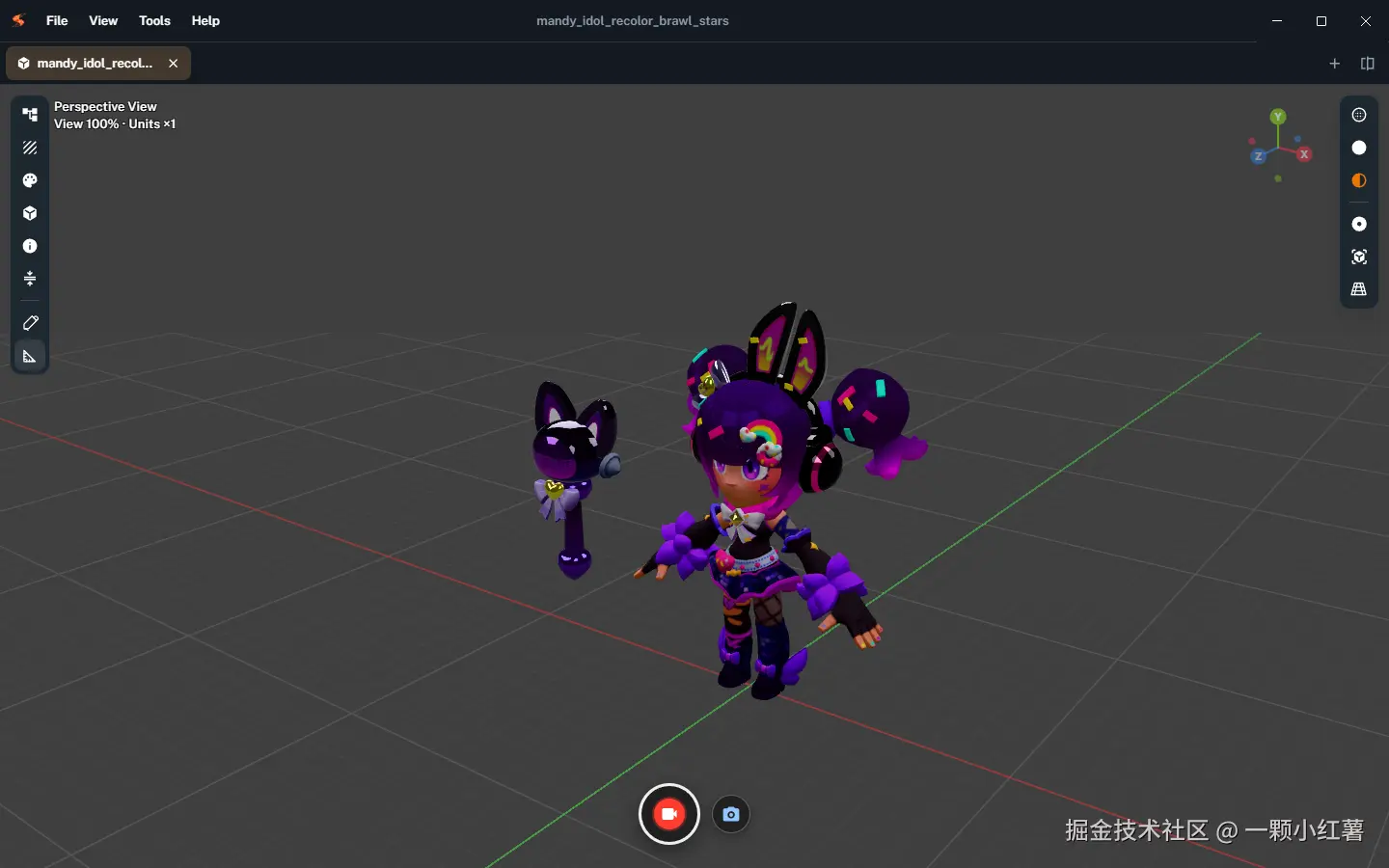Click the ring-shaped icon in right toolbar
The width and height of the screenshot is (1389, 868).
pos(1359,224)
